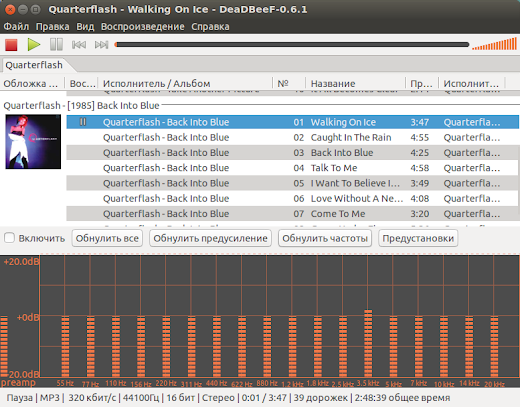Skip to the next track
Image resolution: width=520 pixels, height=407 pixels.
pyautogui.click(x=101, y=45)
